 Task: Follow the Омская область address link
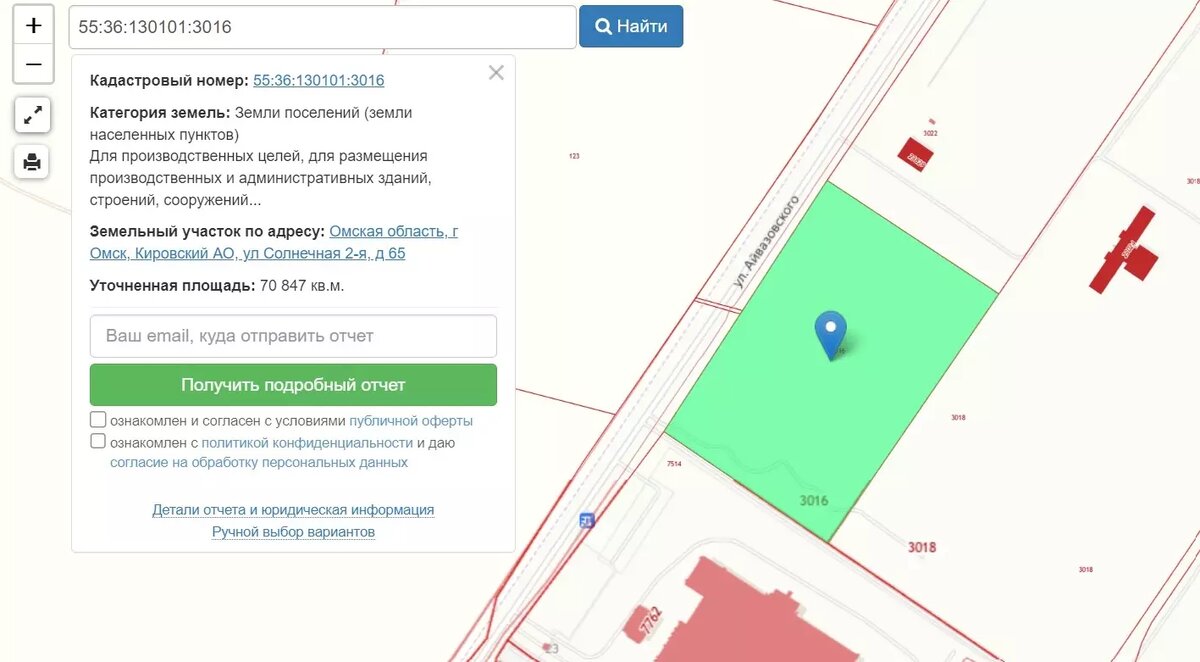coord(392,230)
